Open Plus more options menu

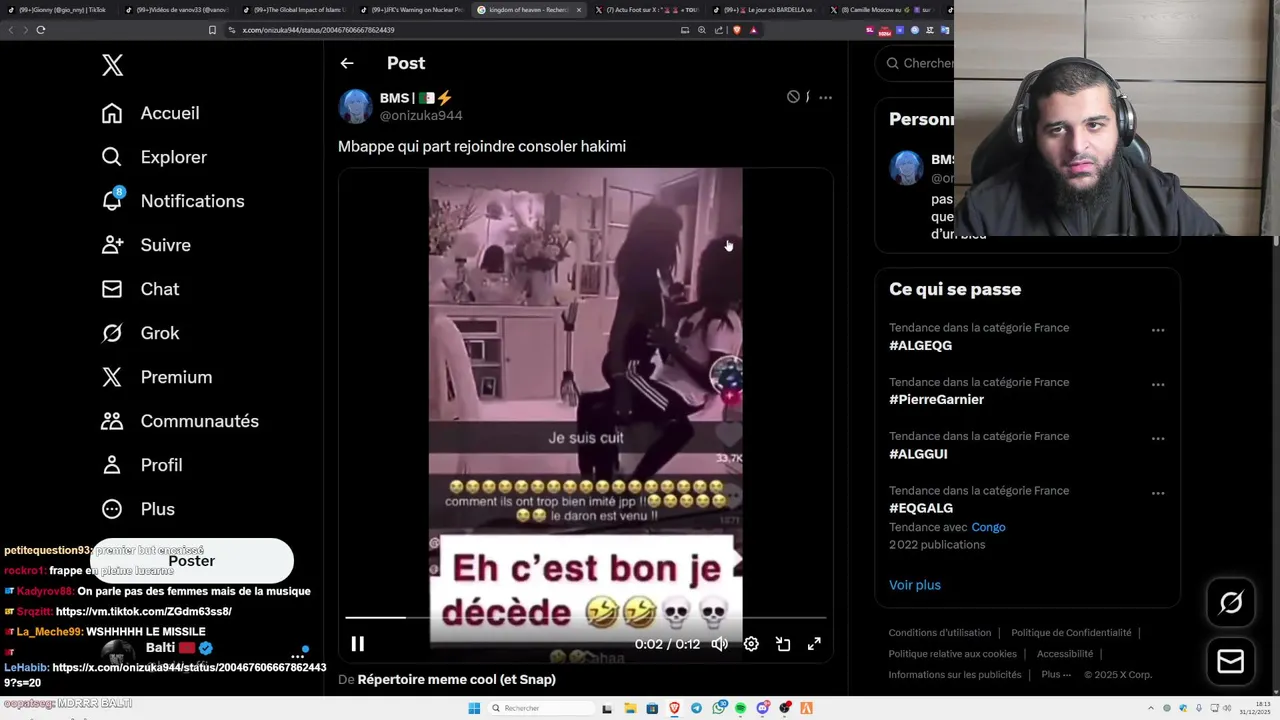click(138, 509)
